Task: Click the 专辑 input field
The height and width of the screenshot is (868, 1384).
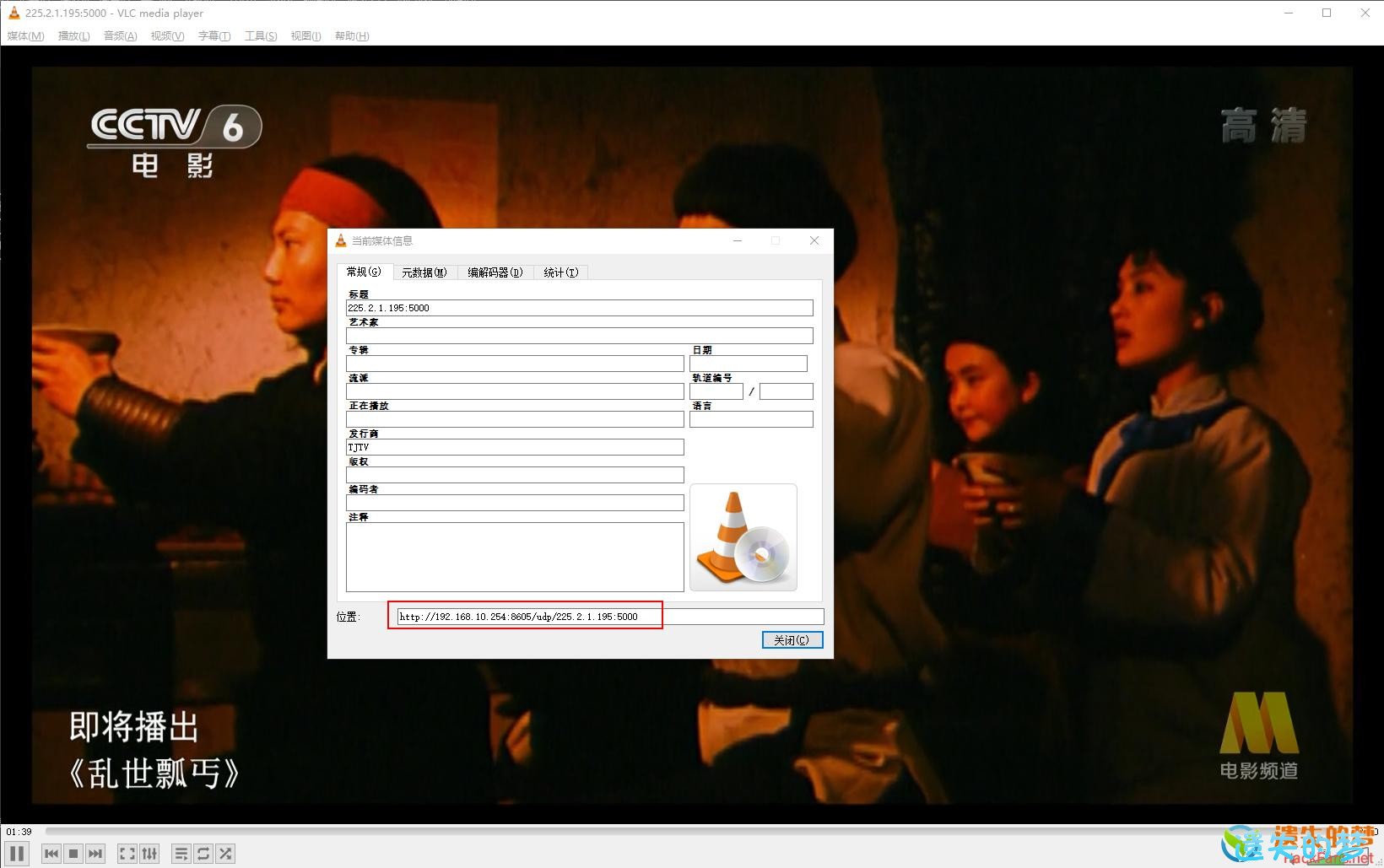Action: tap(515, 364)
